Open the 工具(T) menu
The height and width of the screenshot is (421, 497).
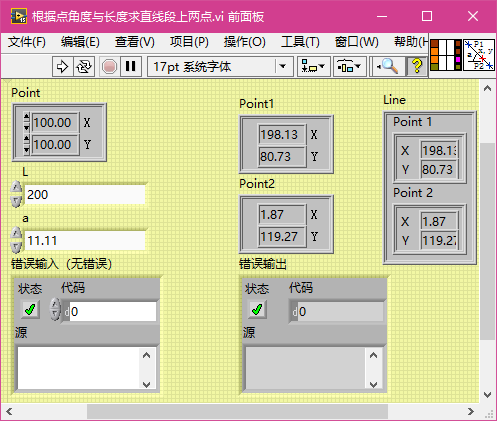pyautogui.click(x=300, y=42)
